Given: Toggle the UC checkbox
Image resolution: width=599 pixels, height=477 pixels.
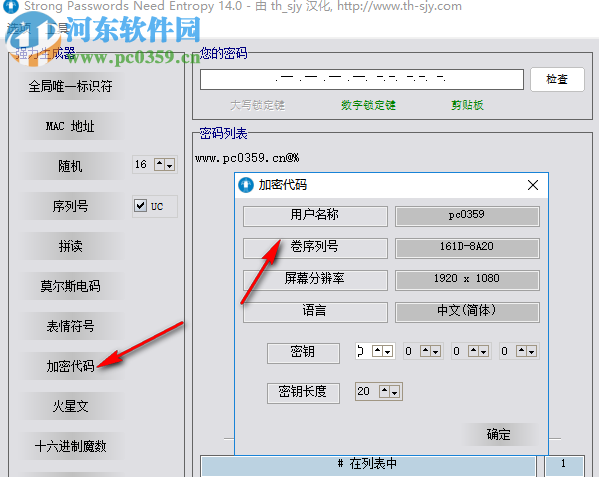Looking at the screenshot, I should 140,206.
